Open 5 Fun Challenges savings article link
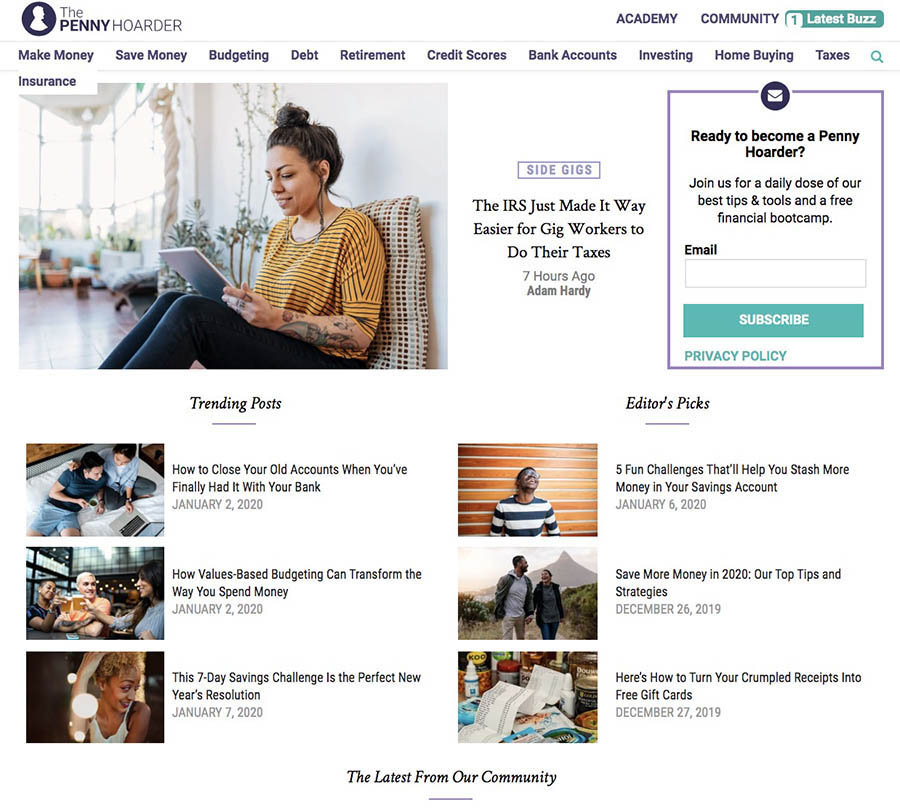This screenshot has height=810, width=900. click(732, 478)
